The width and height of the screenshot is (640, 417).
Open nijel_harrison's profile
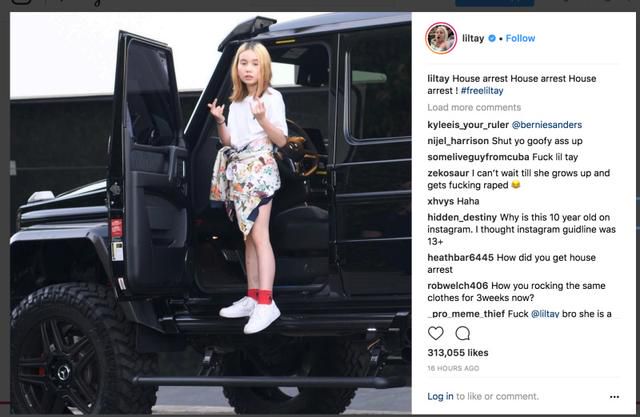click(458, 141)
